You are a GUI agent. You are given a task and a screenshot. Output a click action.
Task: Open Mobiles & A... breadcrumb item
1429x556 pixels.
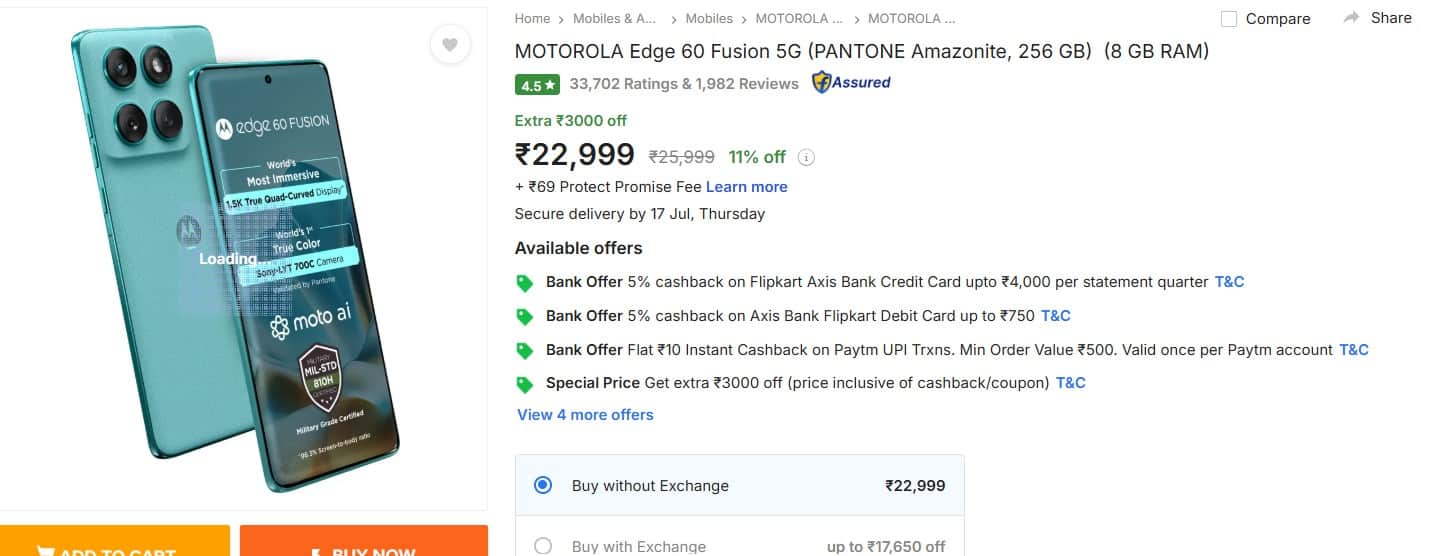[x=617, y=18]
